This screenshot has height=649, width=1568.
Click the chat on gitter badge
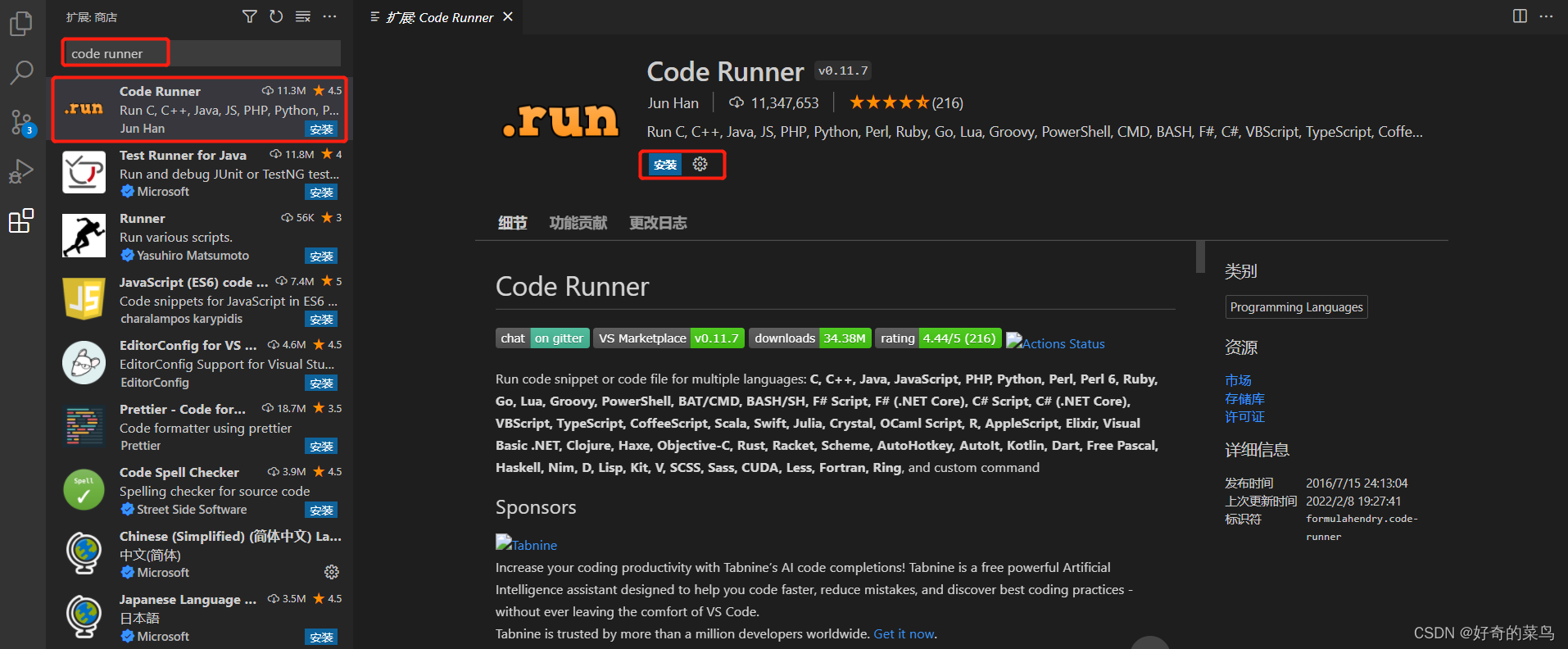click(x=542, y=338)
